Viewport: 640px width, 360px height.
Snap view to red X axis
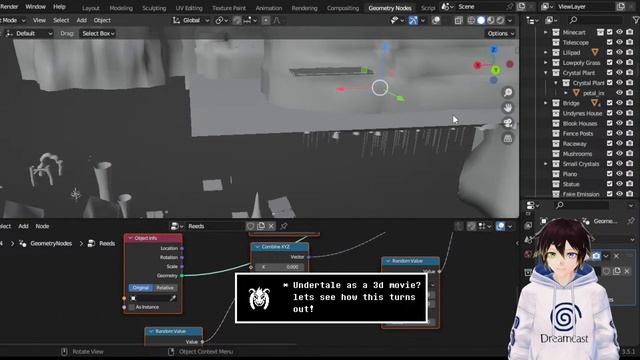coord(478,65)
